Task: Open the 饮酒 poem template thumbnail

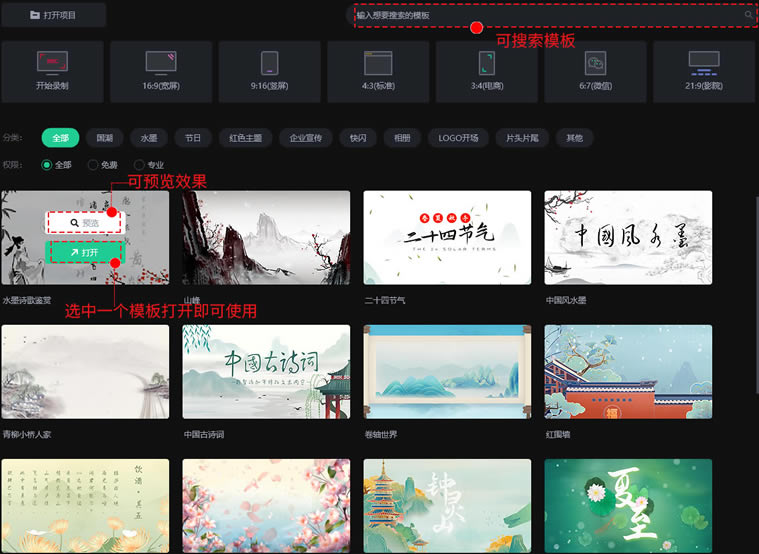Action: 85,506
